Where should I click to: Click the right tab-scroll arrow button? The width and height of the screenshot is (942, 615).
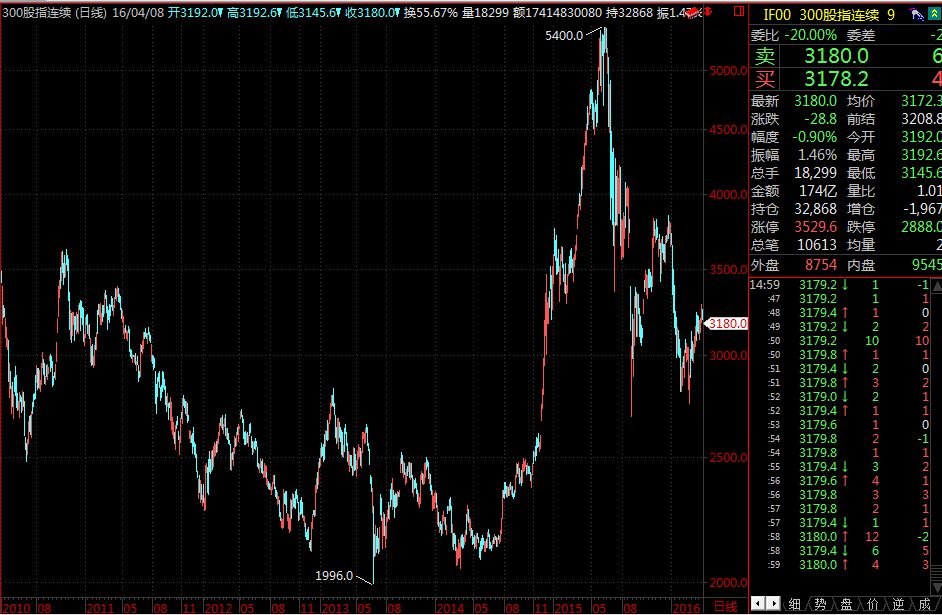[x=773, y=603]
